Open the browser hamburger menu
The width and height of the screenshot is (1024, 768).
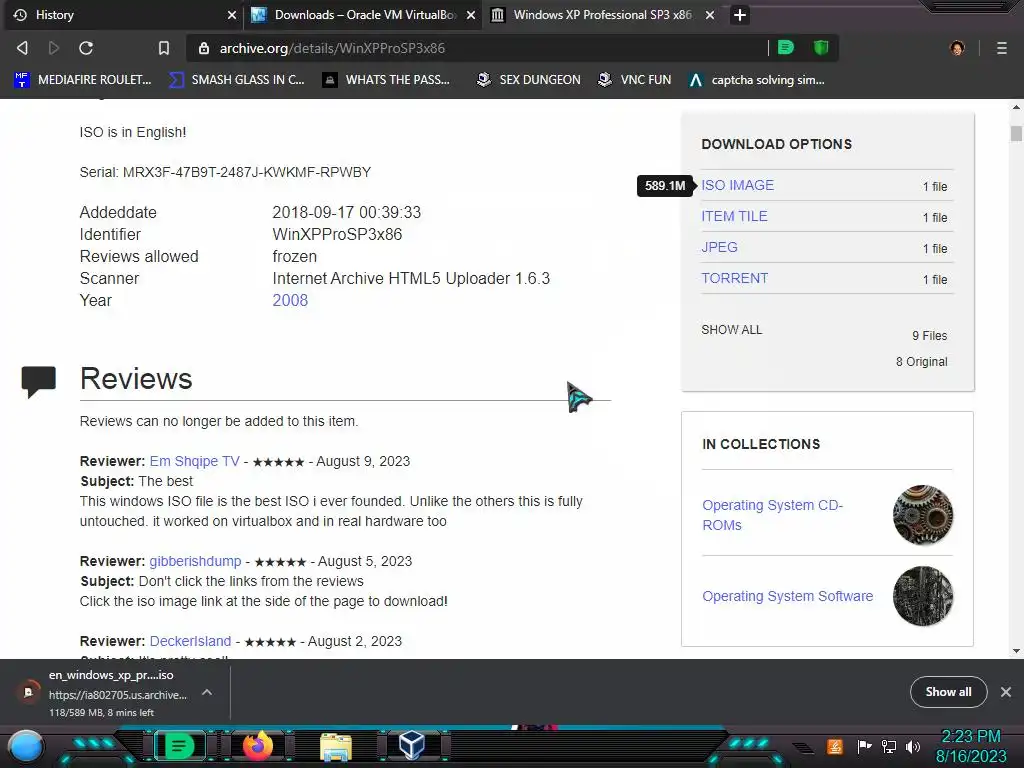coord(1002,48)
